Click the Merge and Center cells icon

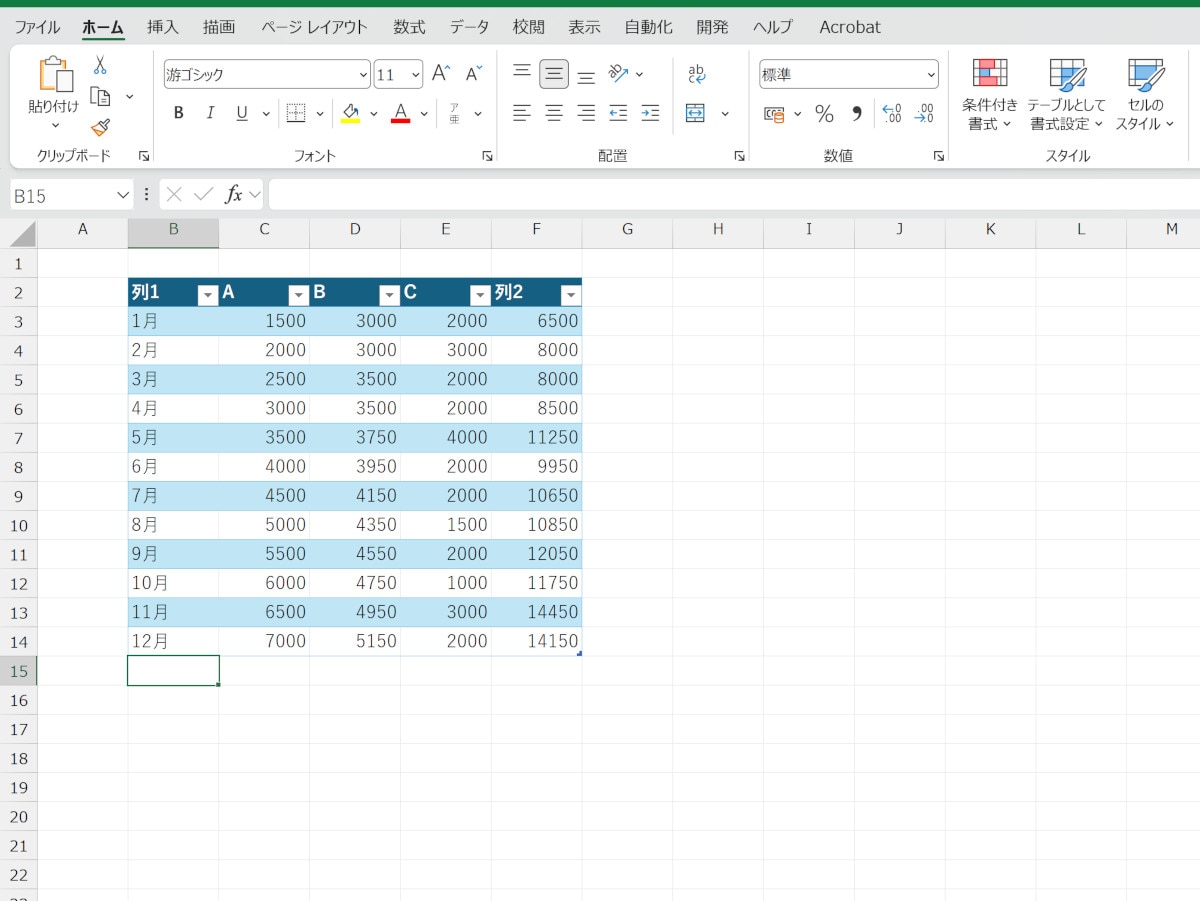click(x=696, y=113)
